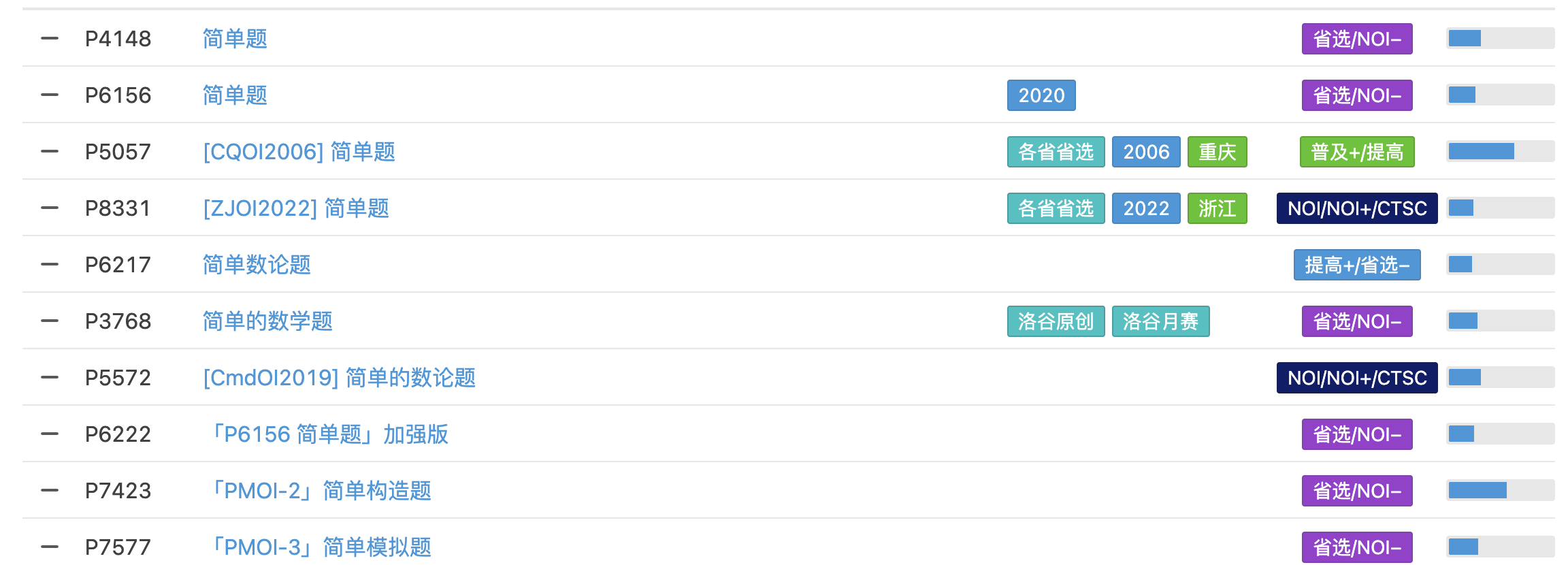Viewport: 1568px width, 565px height.
Task: Click the 普及+/提高 difficulty badge
Action: pyautogui.click(x=1357, y=152)
